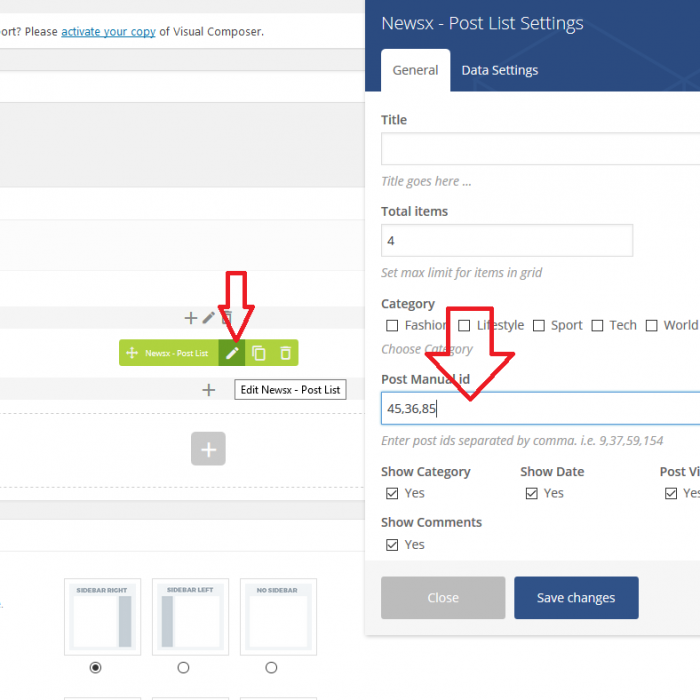Click the Close button in settings panel

point(443,598)
